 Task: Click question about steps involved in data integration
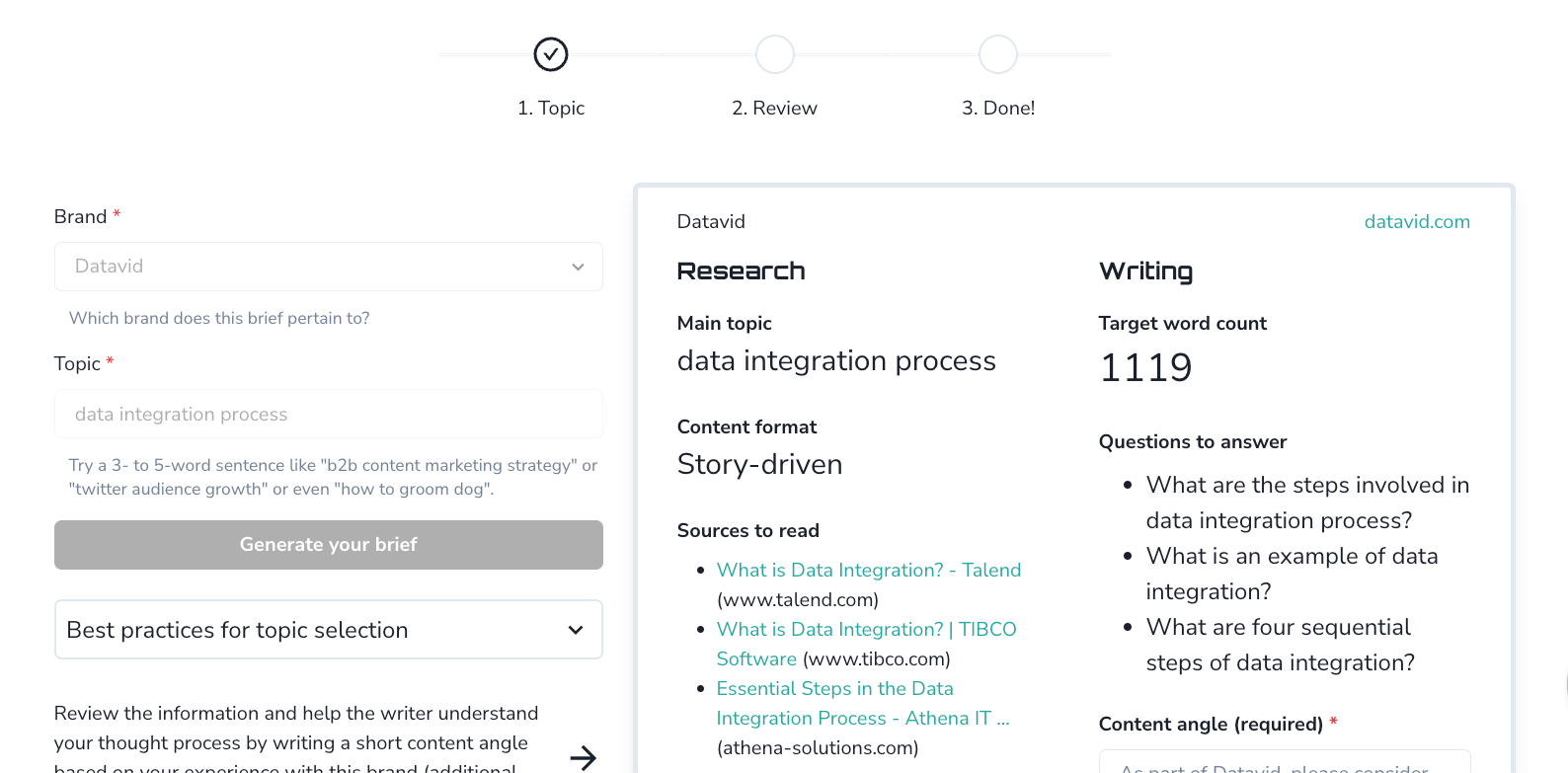pyautogui.click(x=1307, y=502)
